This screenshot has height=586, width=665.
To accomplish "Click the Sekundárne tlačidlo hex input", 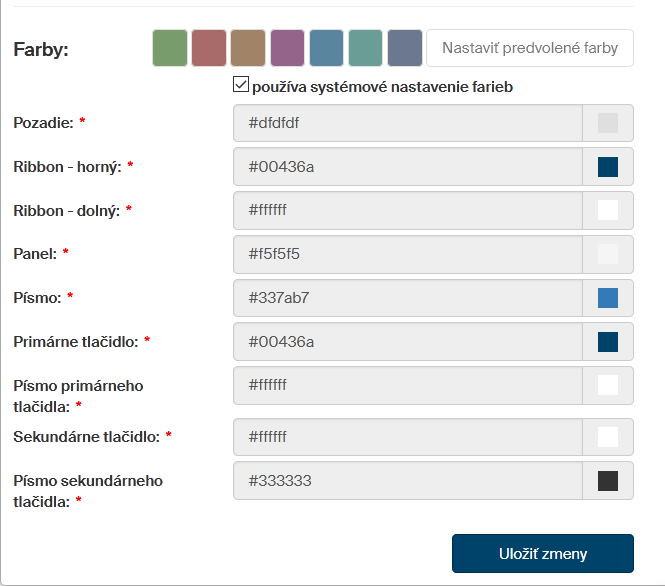I will click(407, 437).
